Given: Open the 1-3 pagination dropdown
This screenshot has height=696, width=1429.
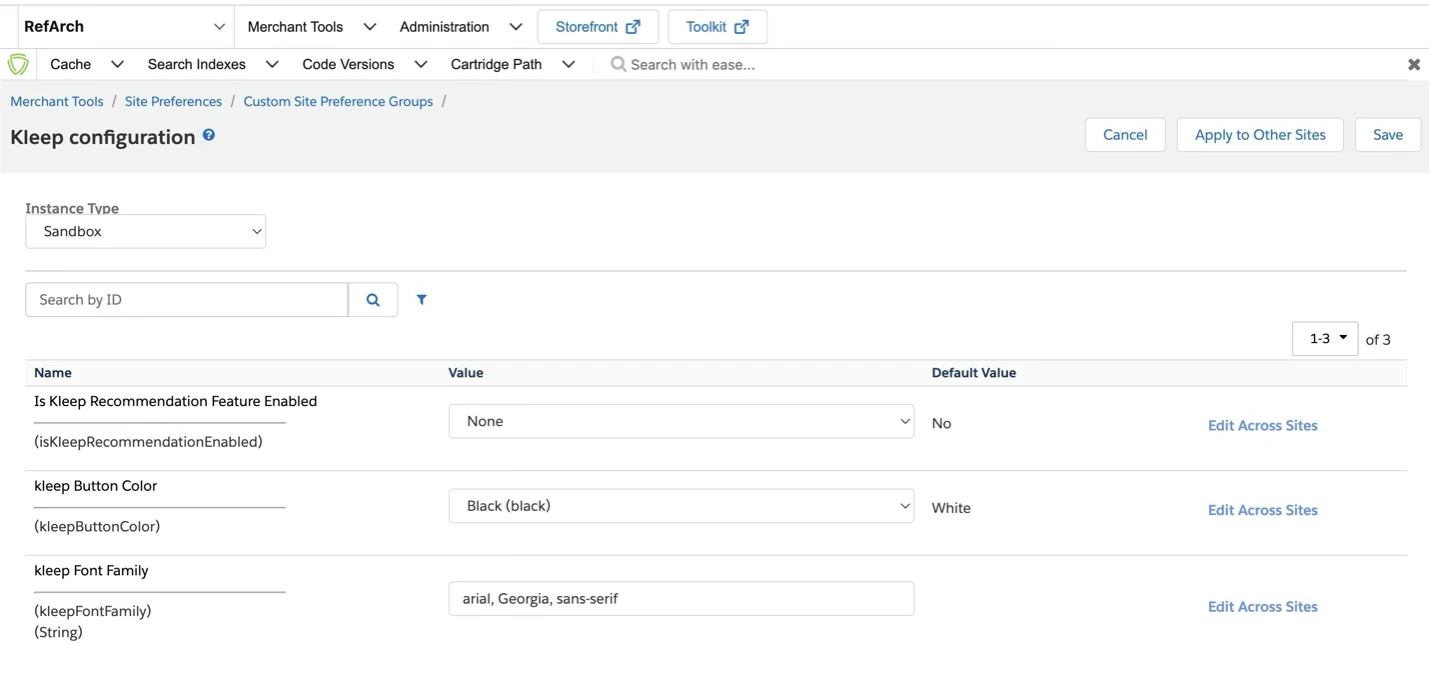Looking at the screenshot, I should (1325, 339).
